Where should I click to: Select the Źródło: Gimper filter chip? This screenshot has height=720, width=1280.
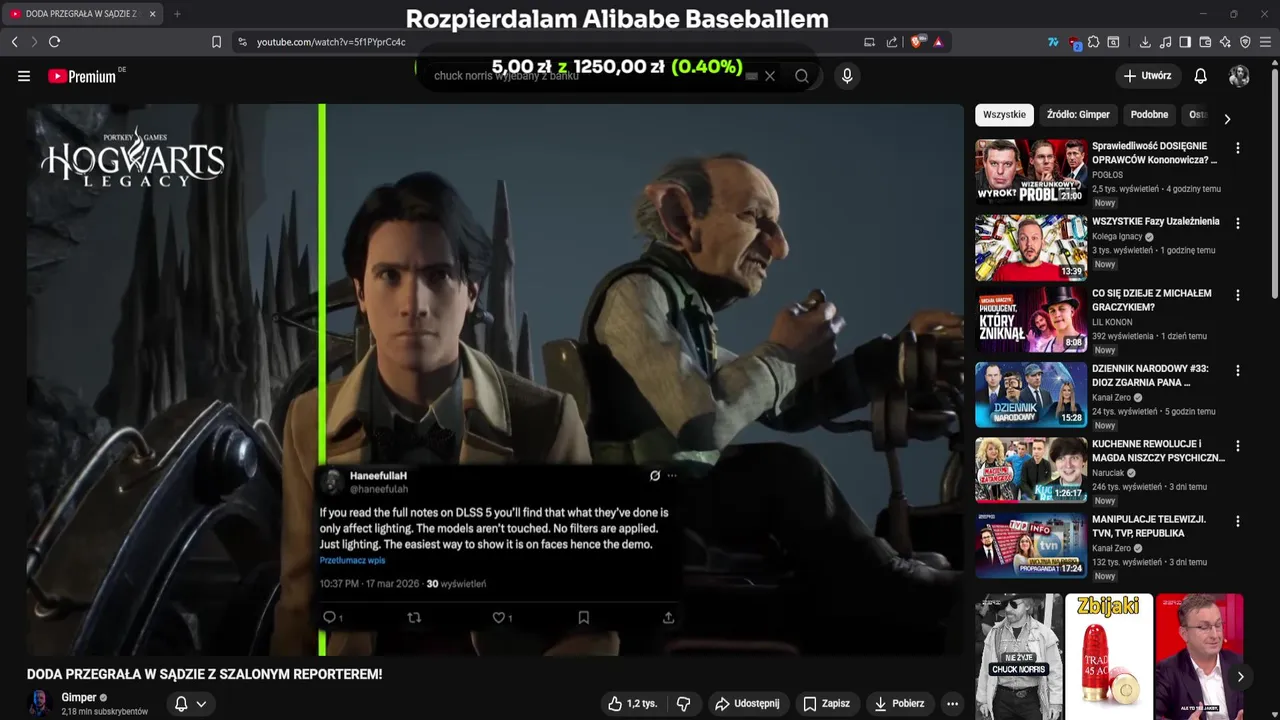pyautogui.click(x=1078, y=115)
